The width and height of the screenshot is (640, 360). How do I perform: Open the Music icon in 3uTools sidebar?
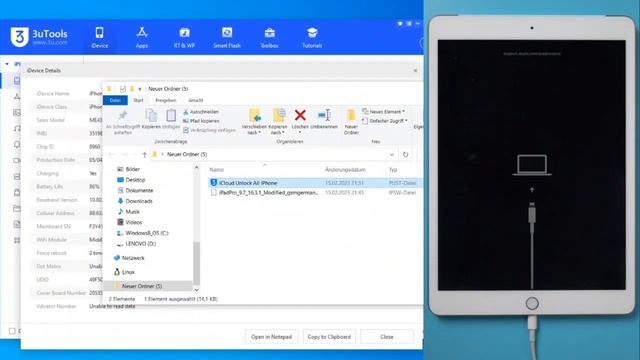point(17,129)
